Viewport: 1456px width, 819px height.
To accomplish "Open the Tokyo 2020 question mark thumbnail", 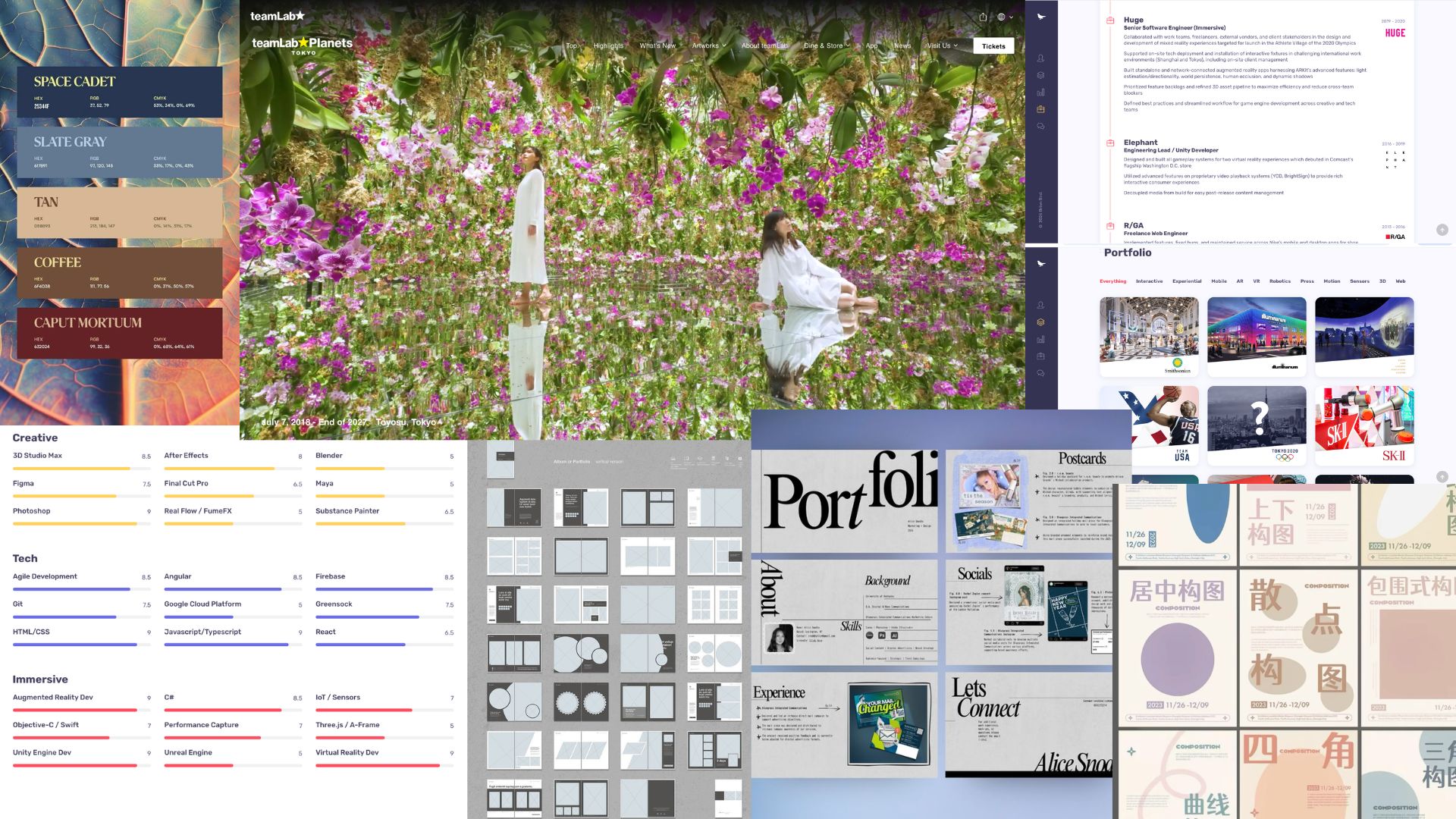I will pyautogui.click(x=1257, y=425).
